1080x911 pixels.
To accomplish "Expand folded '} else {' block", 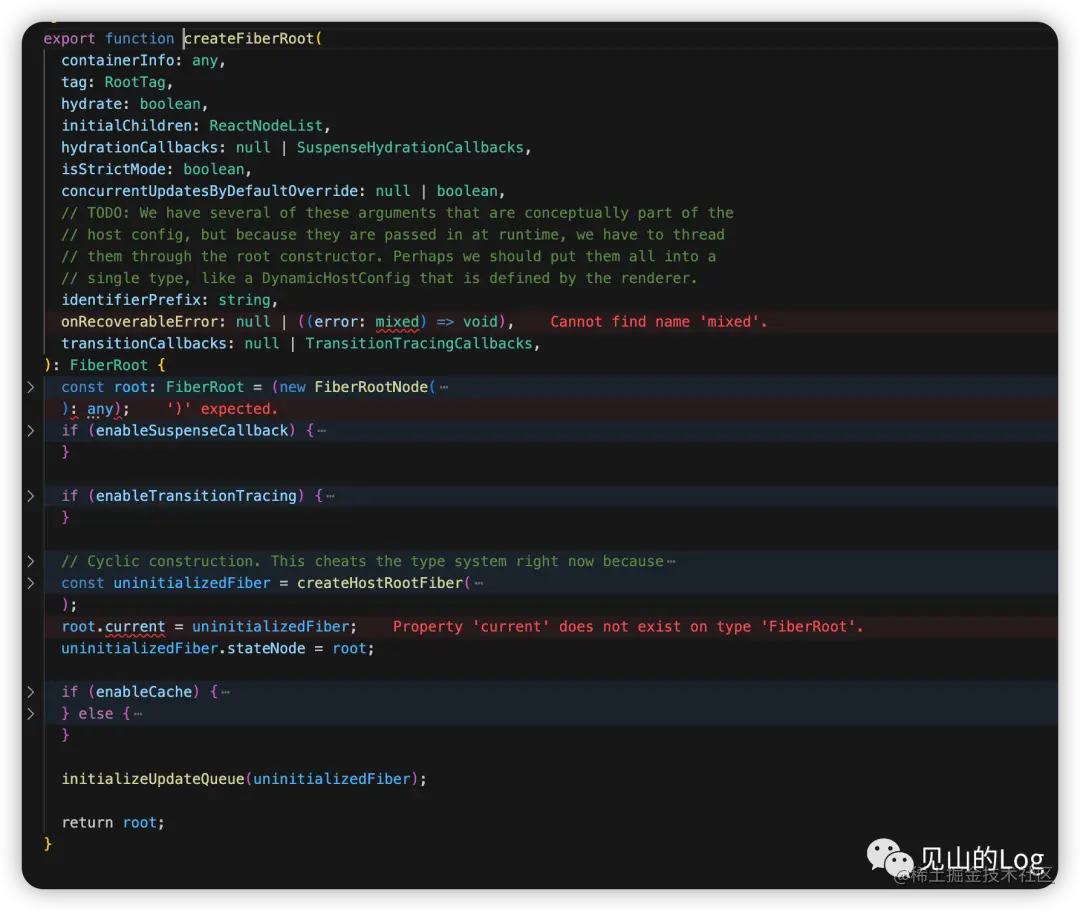I will [30, 714].
